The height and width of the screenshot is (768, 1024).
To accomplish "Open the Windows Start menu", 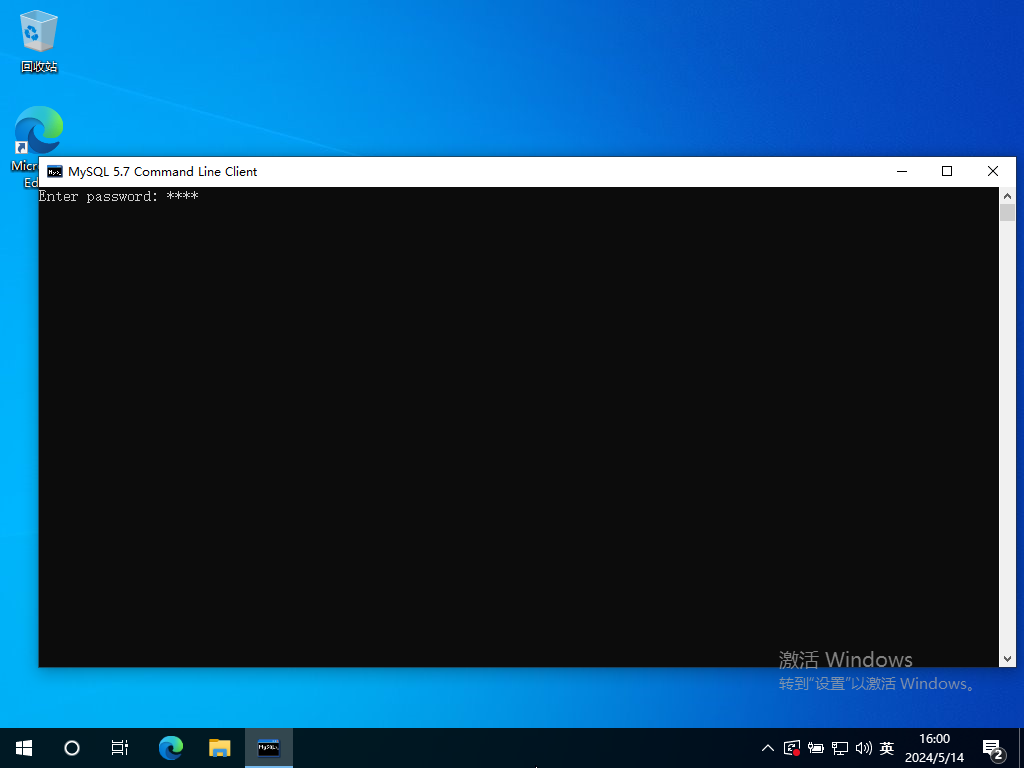I will pyautogui.click(x=24, y=747).
